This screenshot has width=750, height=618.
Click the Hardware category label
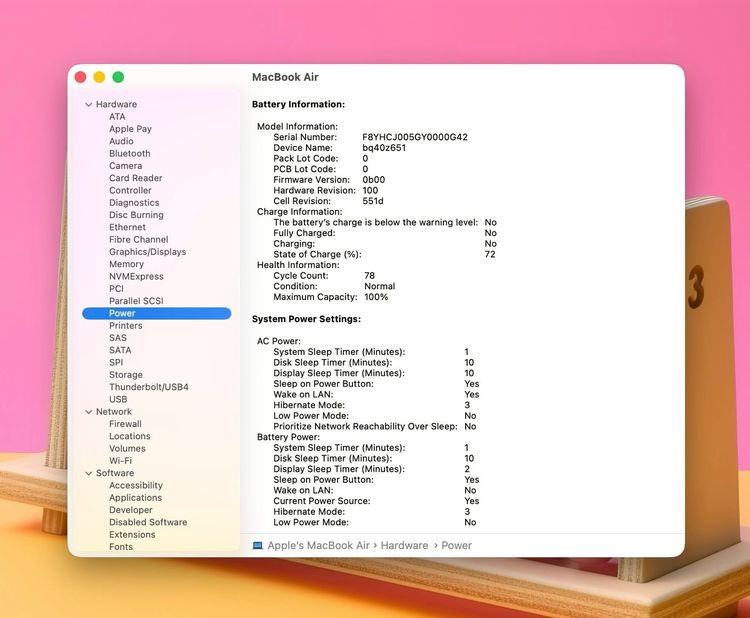pyautogui.click(x=116, y=104)
